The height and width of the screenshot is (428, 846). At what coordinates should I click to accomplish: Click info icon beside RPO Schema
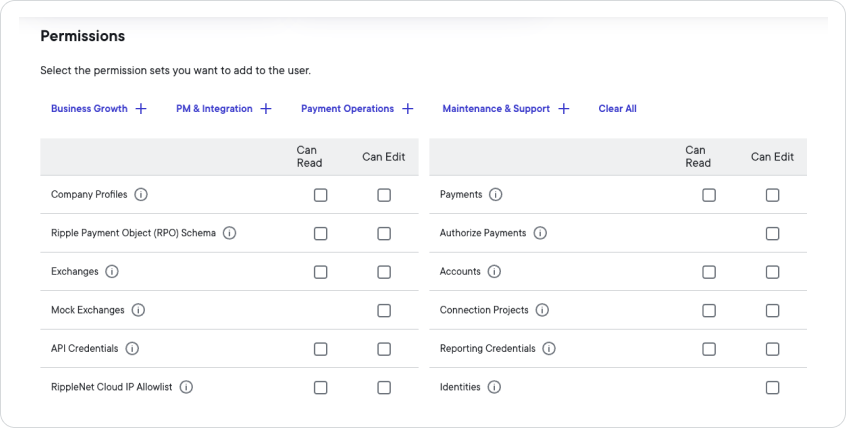pyautogui.click(x=229, y=233)
